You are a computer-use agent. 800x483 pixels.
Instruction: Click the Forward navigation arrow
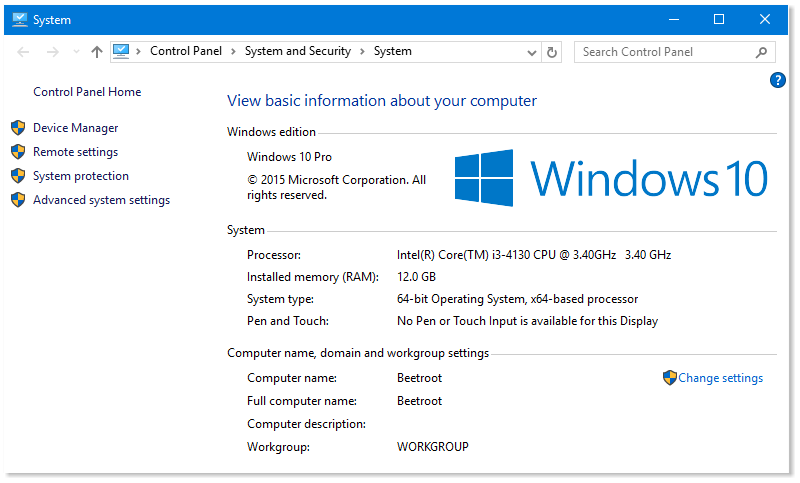tap(53, 52)
